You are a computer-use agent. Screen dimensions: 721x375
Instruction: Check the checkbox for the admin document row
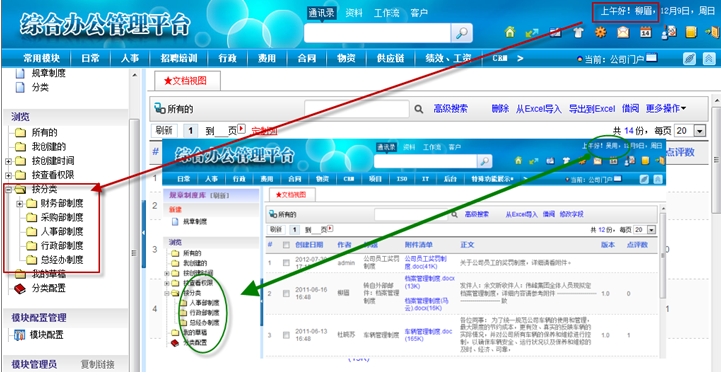point(286,262)
